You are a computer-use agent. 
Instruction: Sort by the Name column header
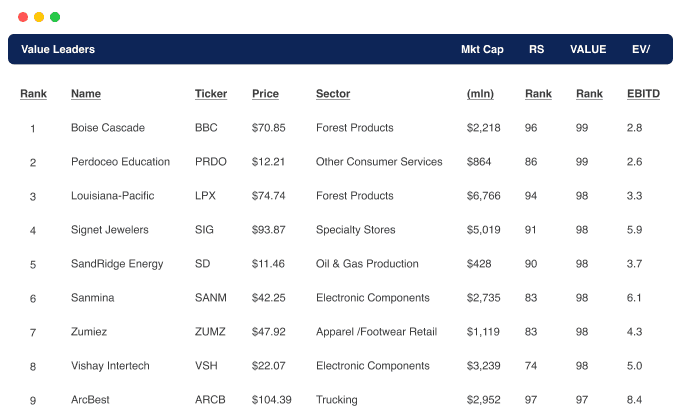point(86,94)
